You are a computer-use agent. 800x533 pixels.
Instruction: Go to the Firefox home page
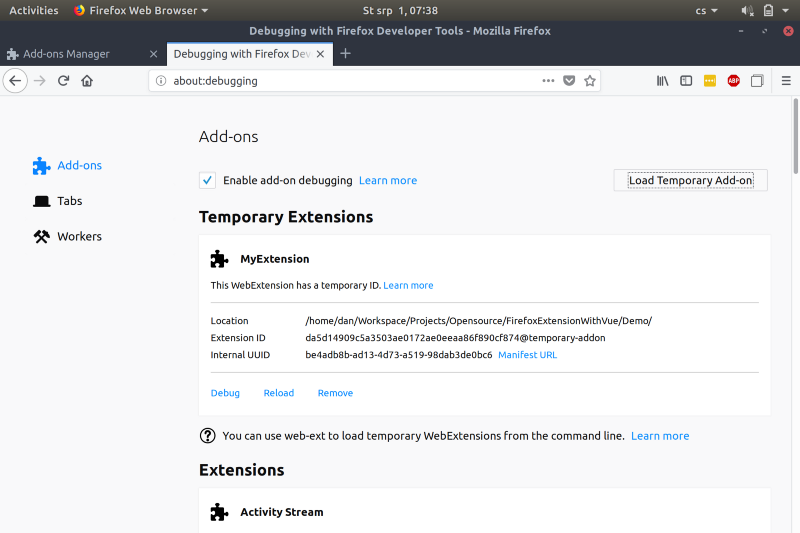pos(87,81)
